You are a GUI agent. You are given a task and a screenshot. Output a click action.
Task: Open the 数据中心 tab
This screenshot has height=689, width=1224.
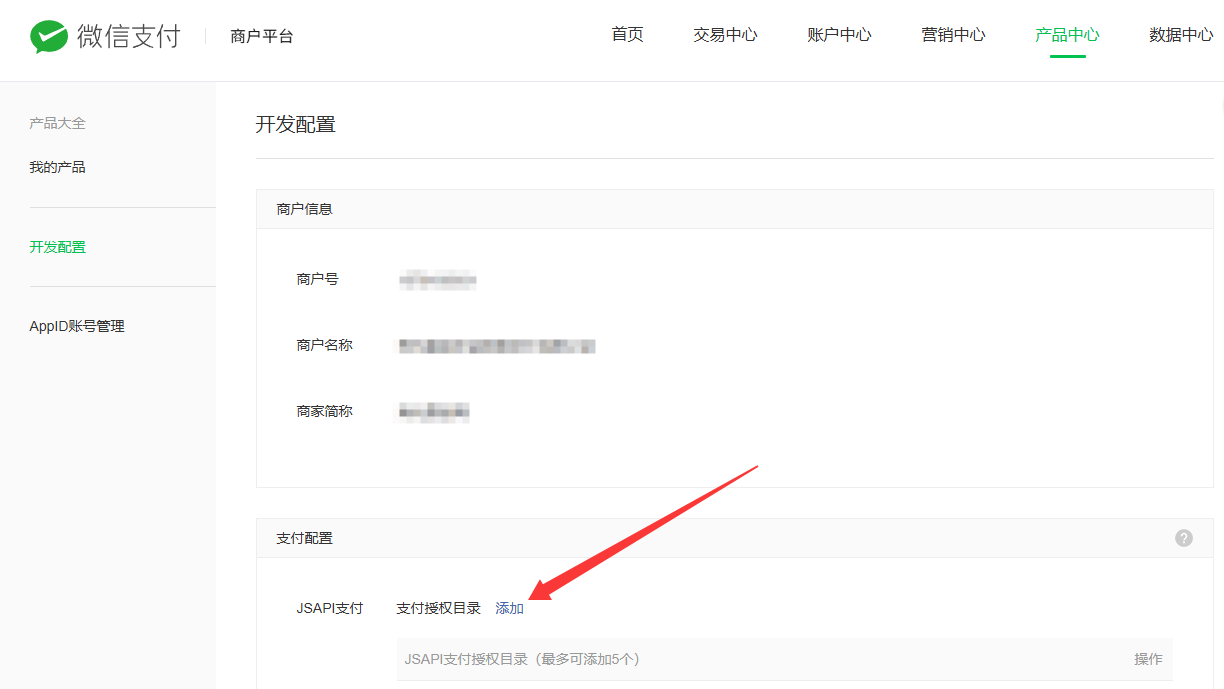point(1181,35)
